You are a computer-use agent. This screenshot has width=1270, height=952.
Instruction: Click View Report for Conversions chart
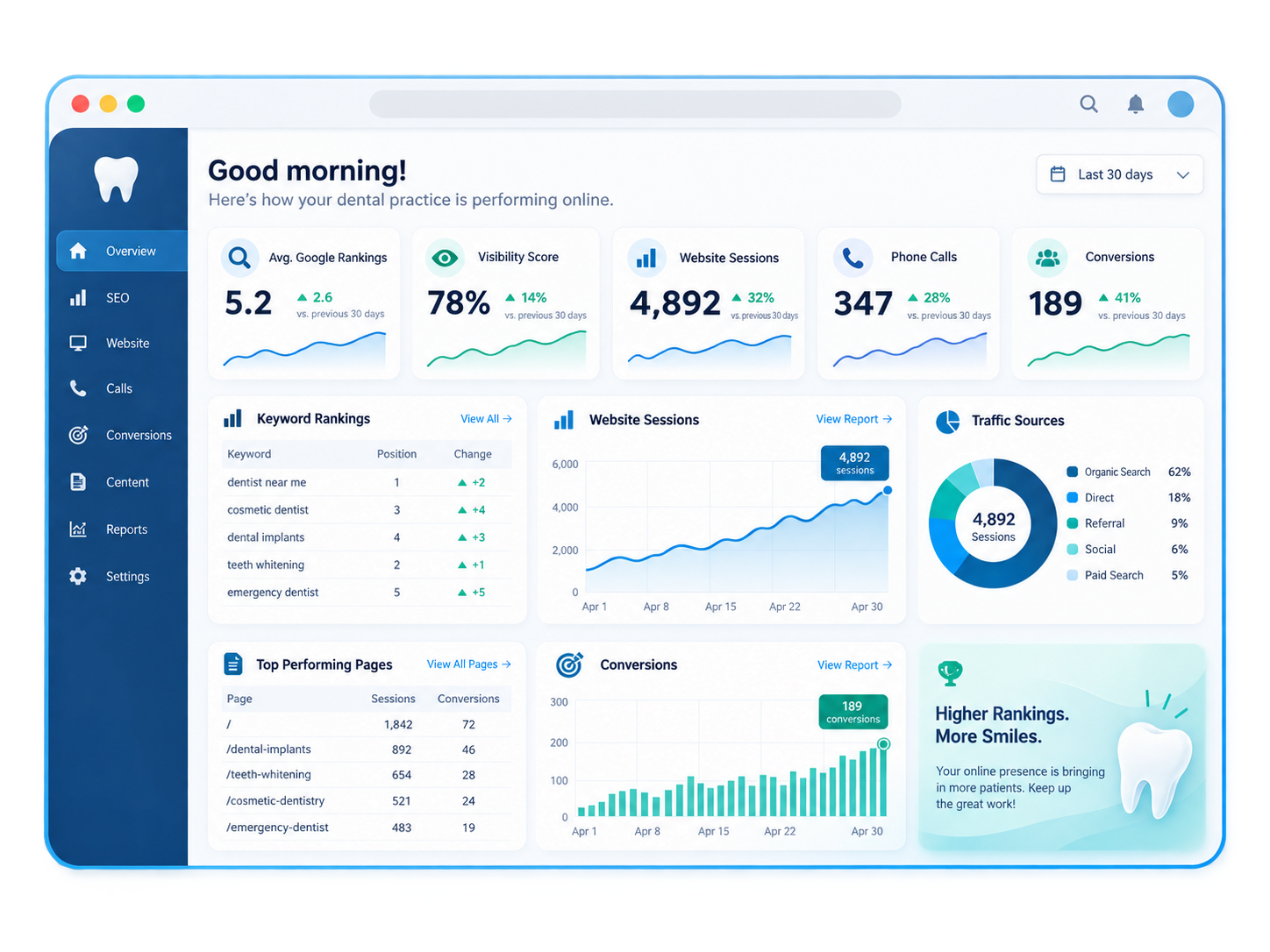pos(855,665)
